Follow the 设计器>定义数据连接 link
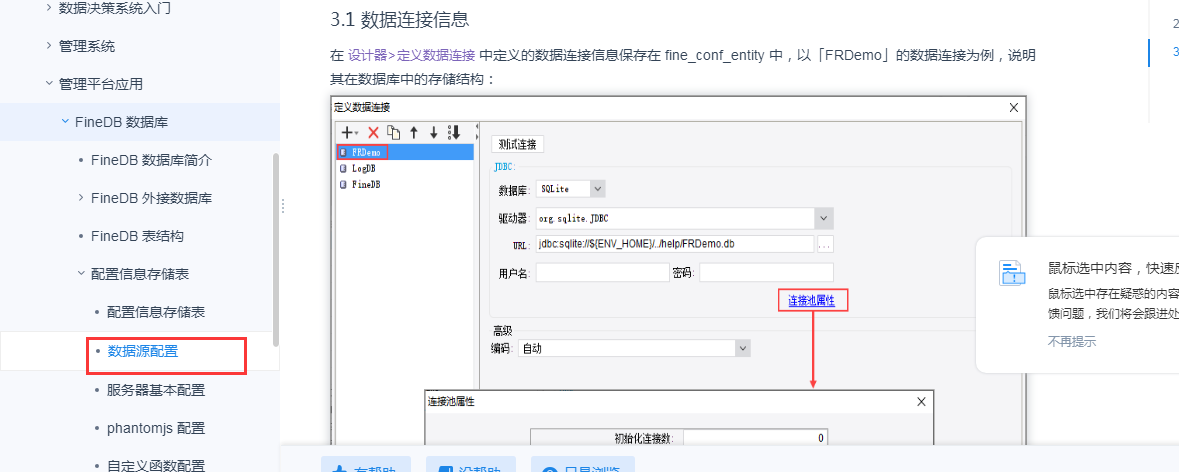Screen dimensions: 1179x472 tap(411, 55)
